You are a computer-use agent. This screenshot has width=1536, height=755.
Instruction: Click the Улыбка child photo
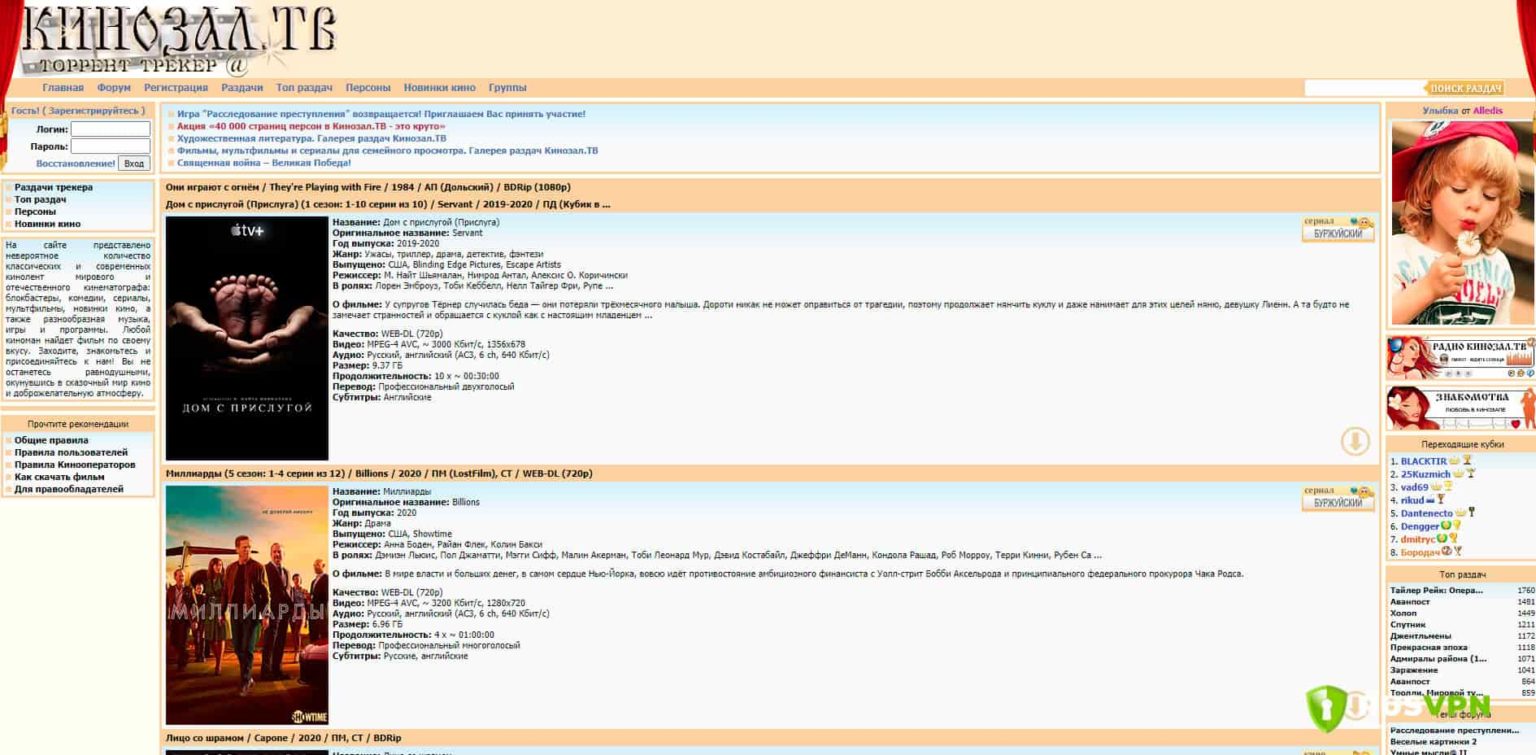pyautogui.click(x=1461, y=223)
